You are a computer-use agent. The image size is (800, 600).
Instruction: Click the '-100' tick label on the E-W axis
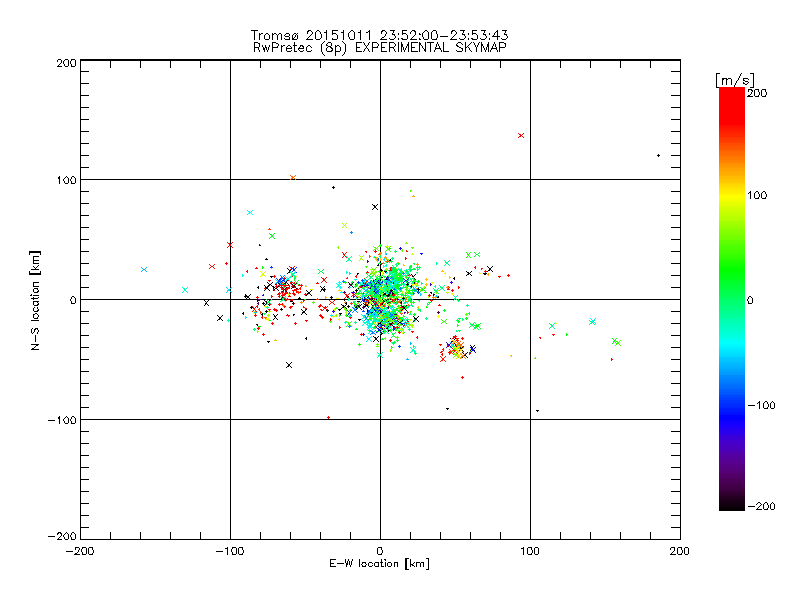pyautogui.click(x=230, y=551)
